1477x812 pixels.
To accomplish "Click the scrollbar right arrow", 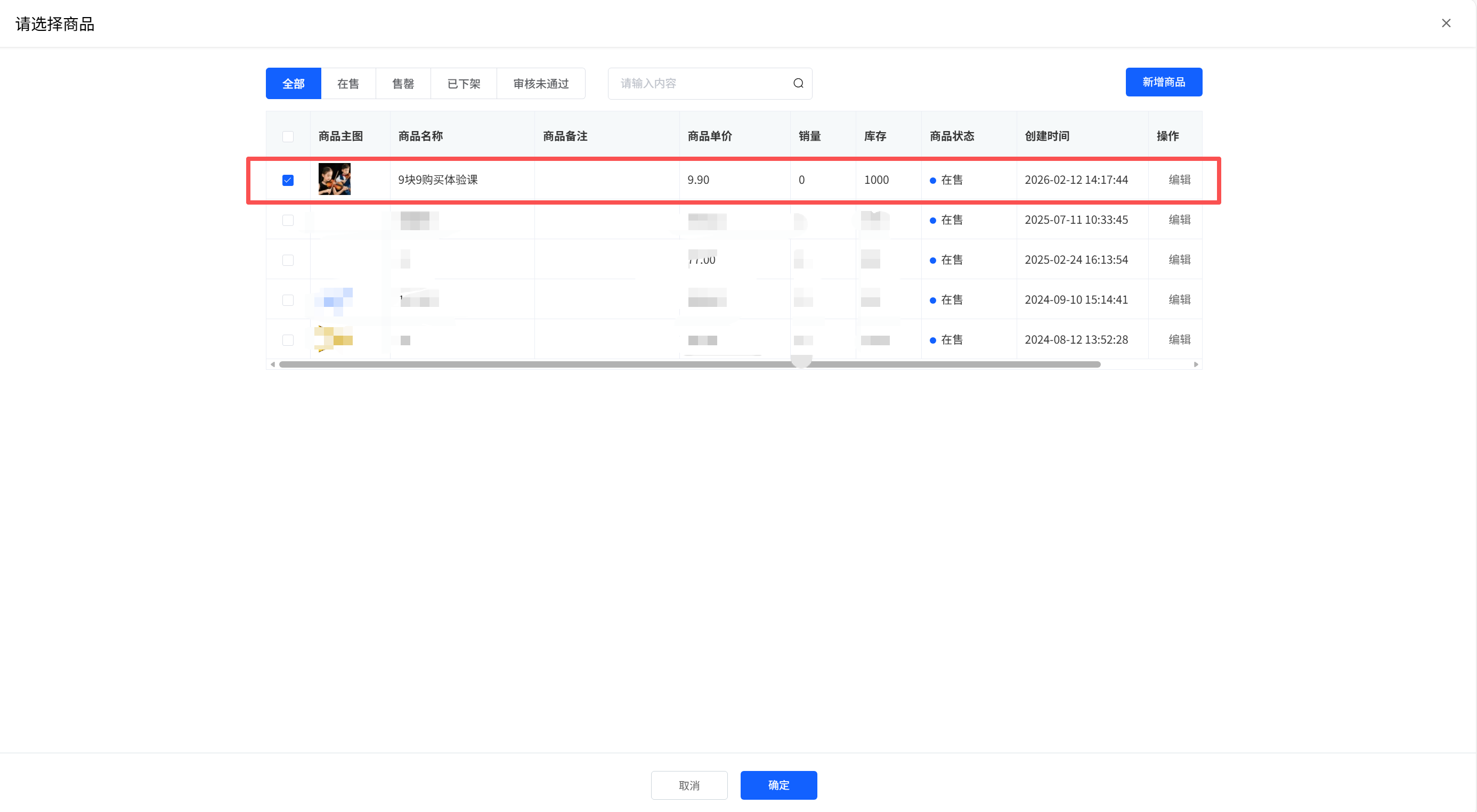I will pyautogui.click(x=1196, y=364).
